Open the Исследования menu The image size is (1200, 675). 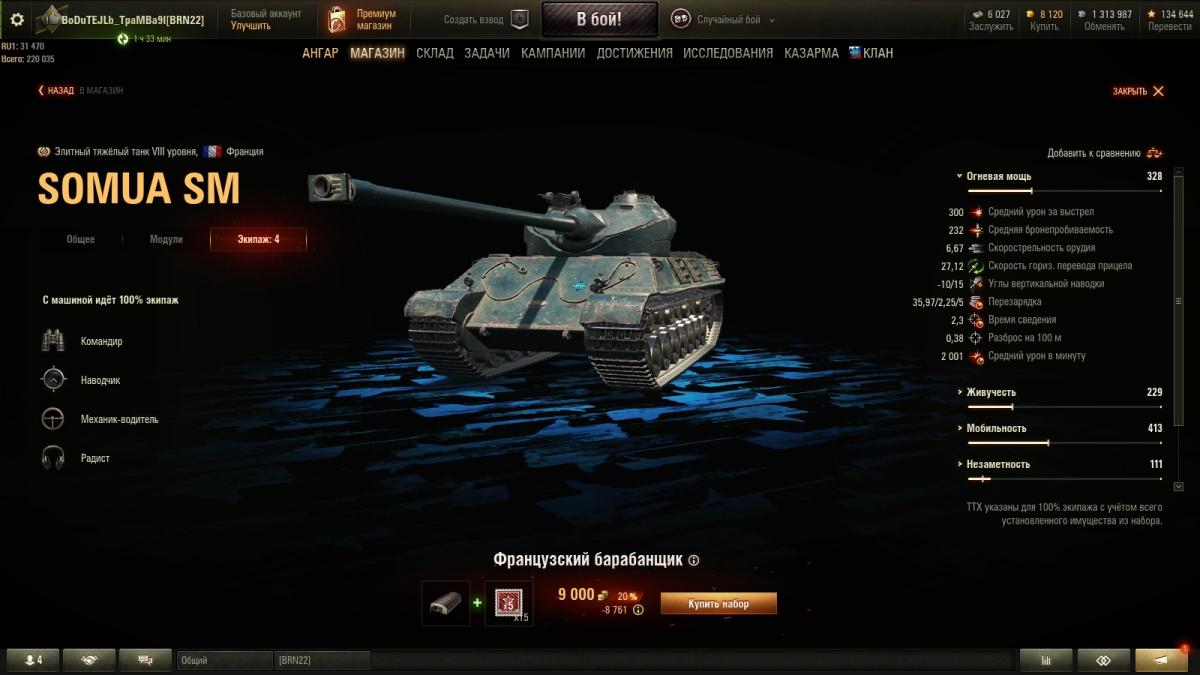point(728,53)
